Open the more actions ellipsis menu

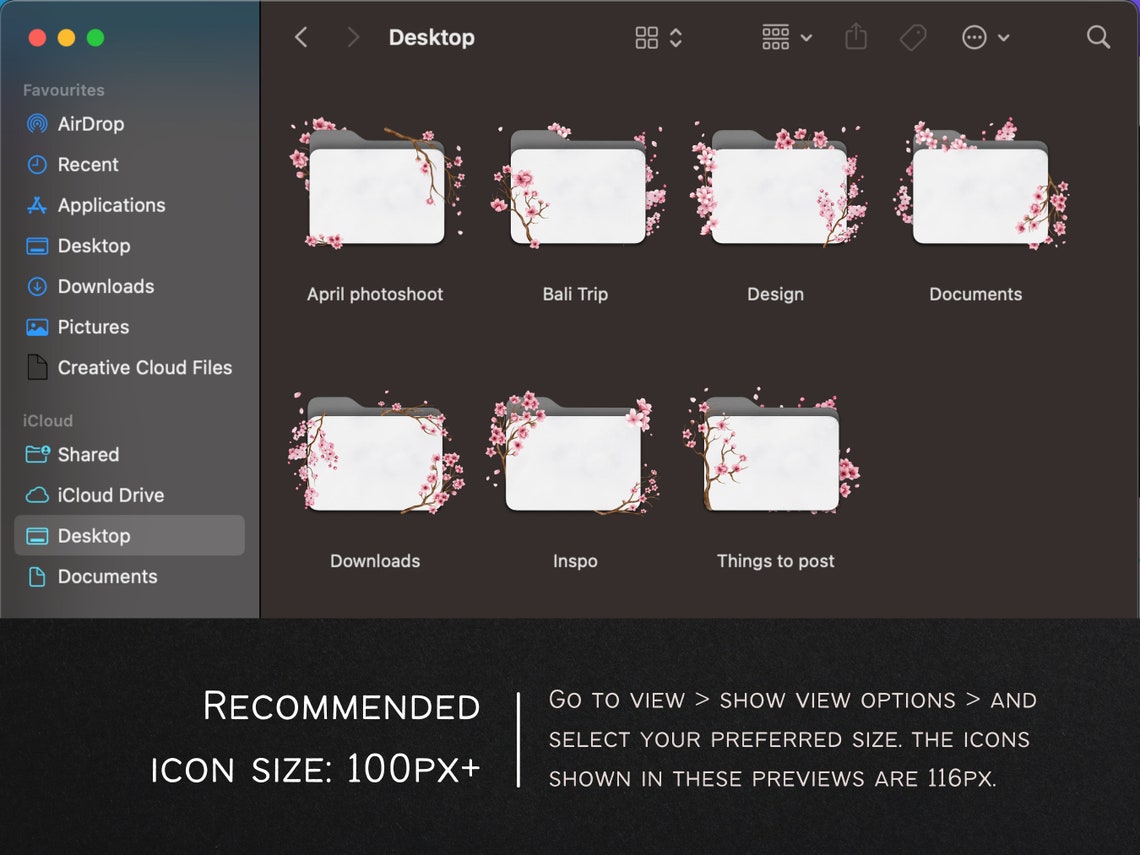[986, 37]
